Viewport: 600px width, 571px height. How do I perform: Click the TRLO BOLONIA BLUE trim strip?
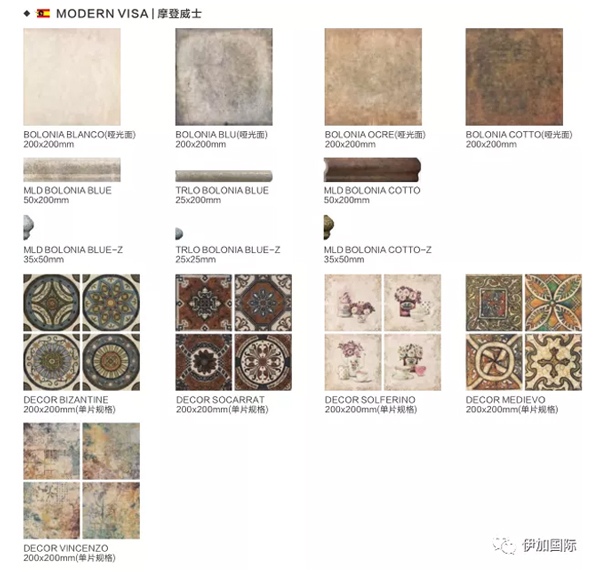coord(224,176)
